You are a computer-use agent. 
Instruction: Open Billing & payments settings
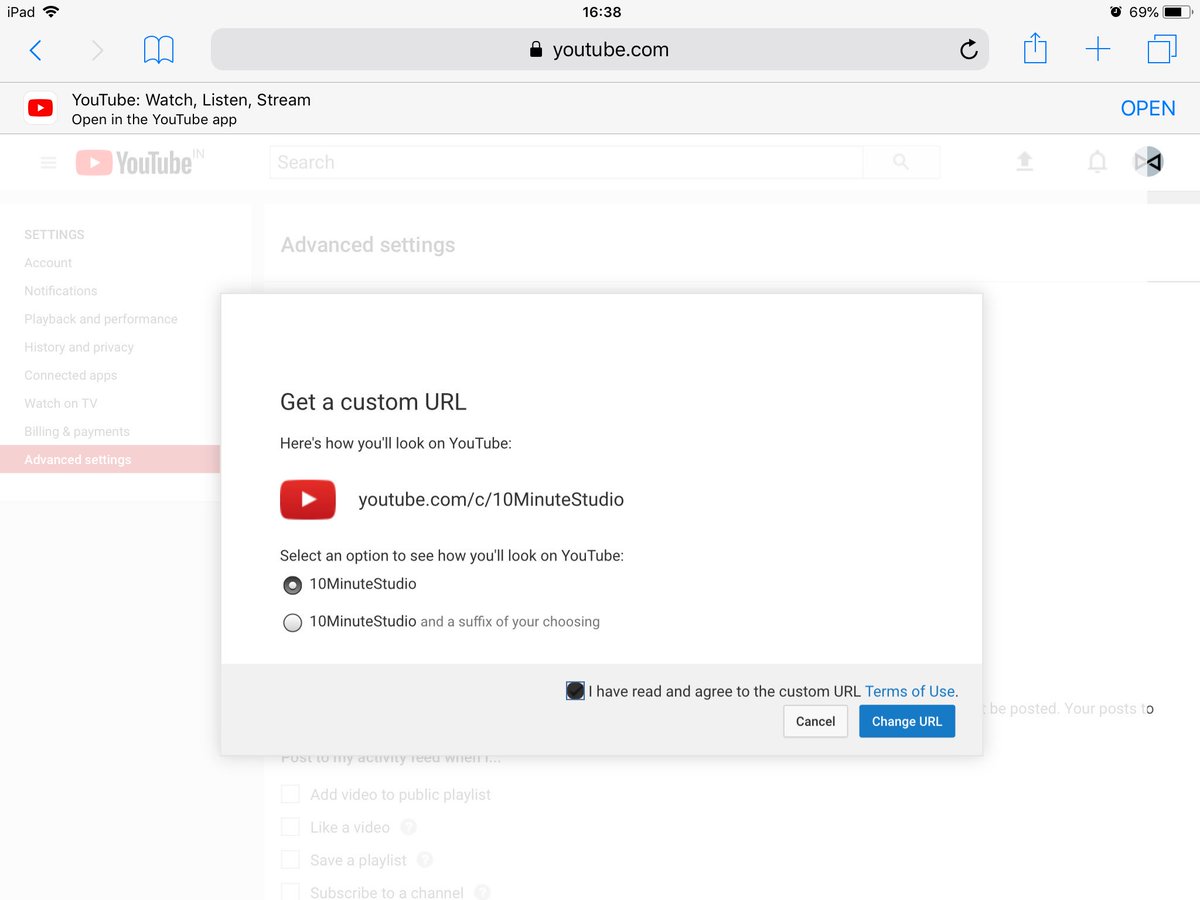coord(77,431)
